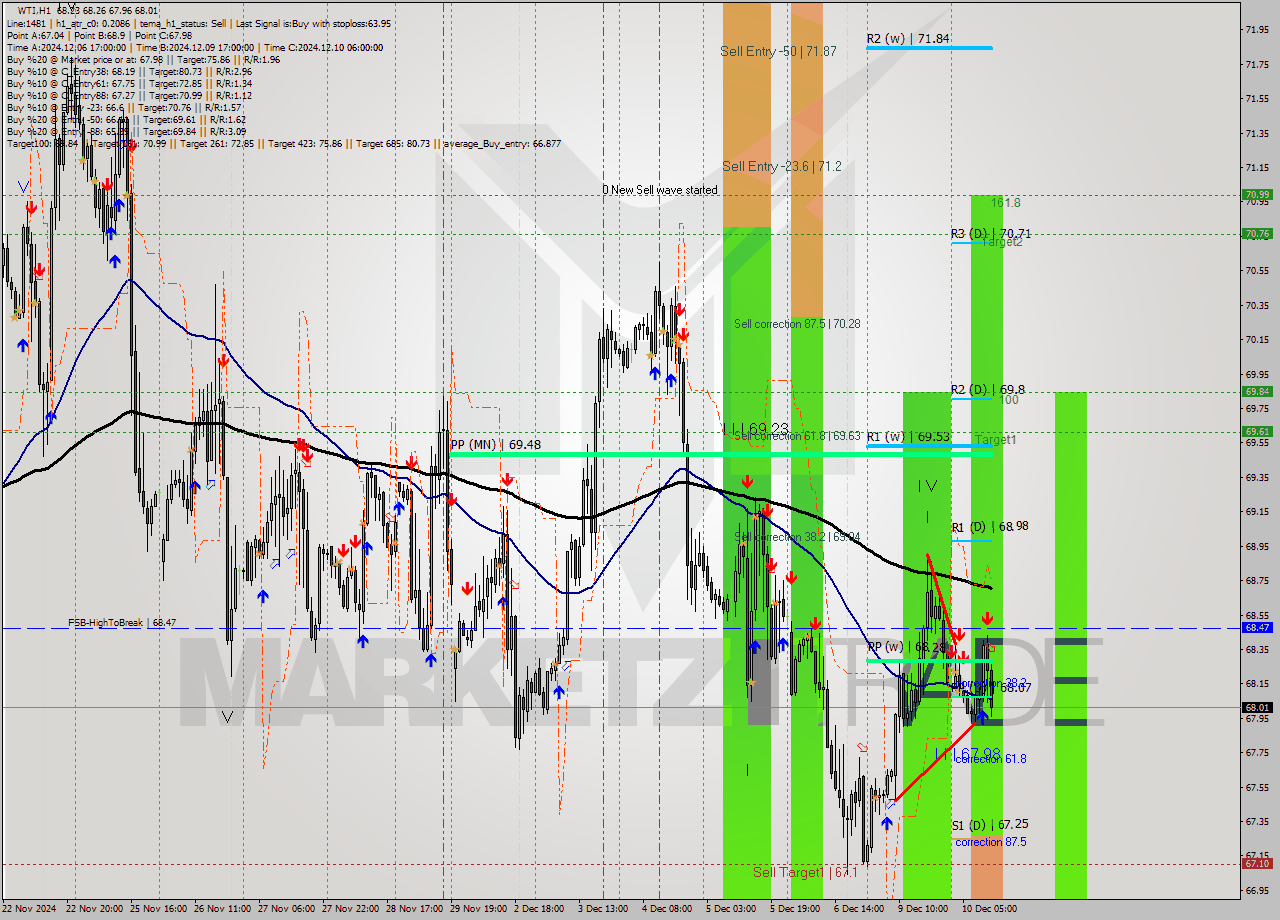Click the red 67.10 price tag on the axis
The width and height of the screenshot is (1280, 920).
tap(1257, 863)
